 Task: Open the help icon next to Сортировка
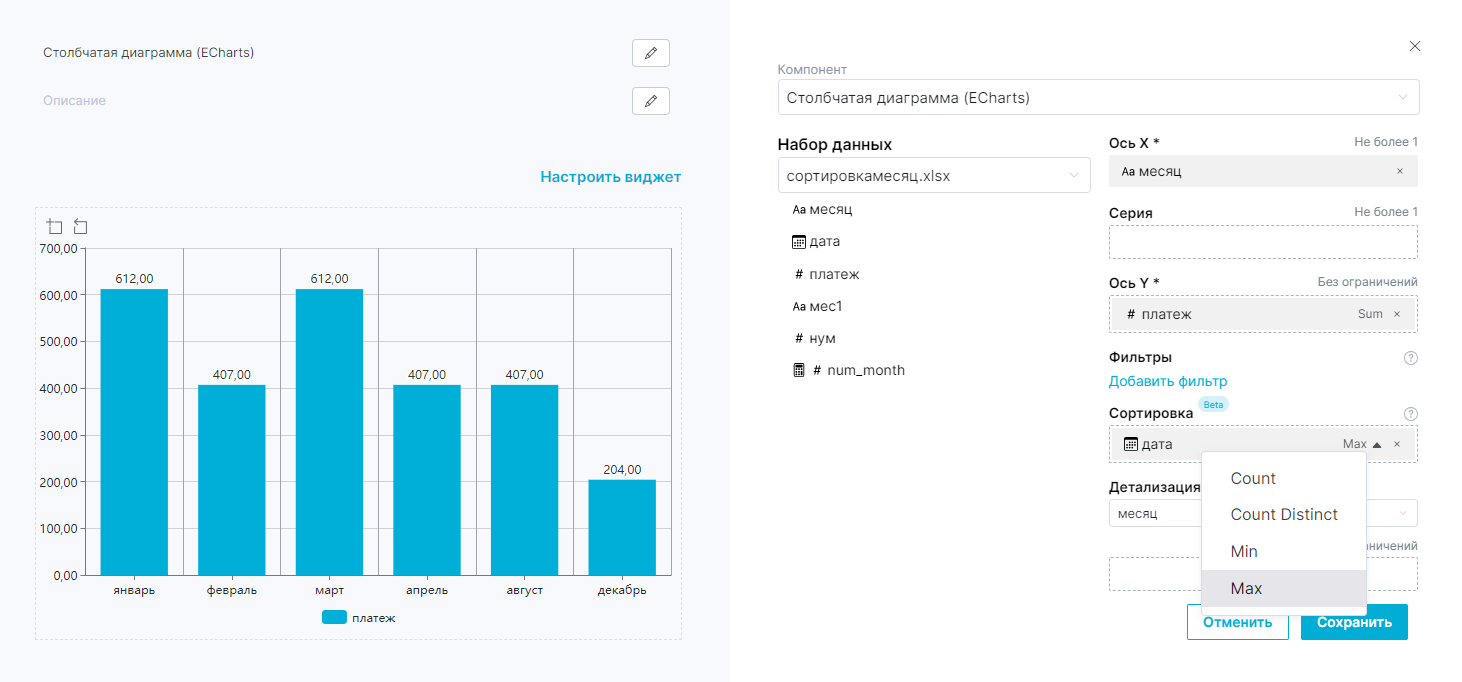point(1411,414)
